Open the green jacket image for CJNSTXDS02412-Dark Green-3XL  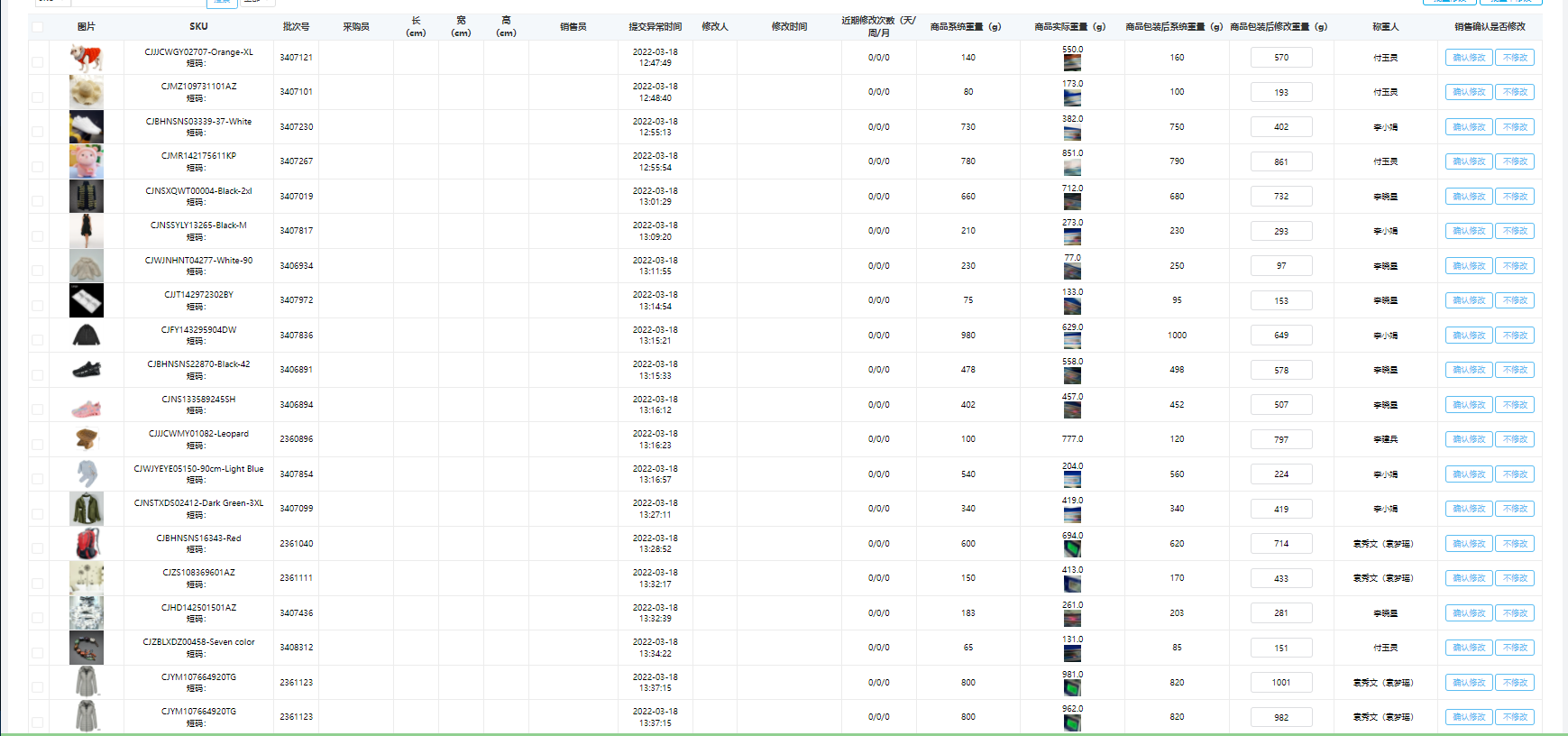point(87,509)
